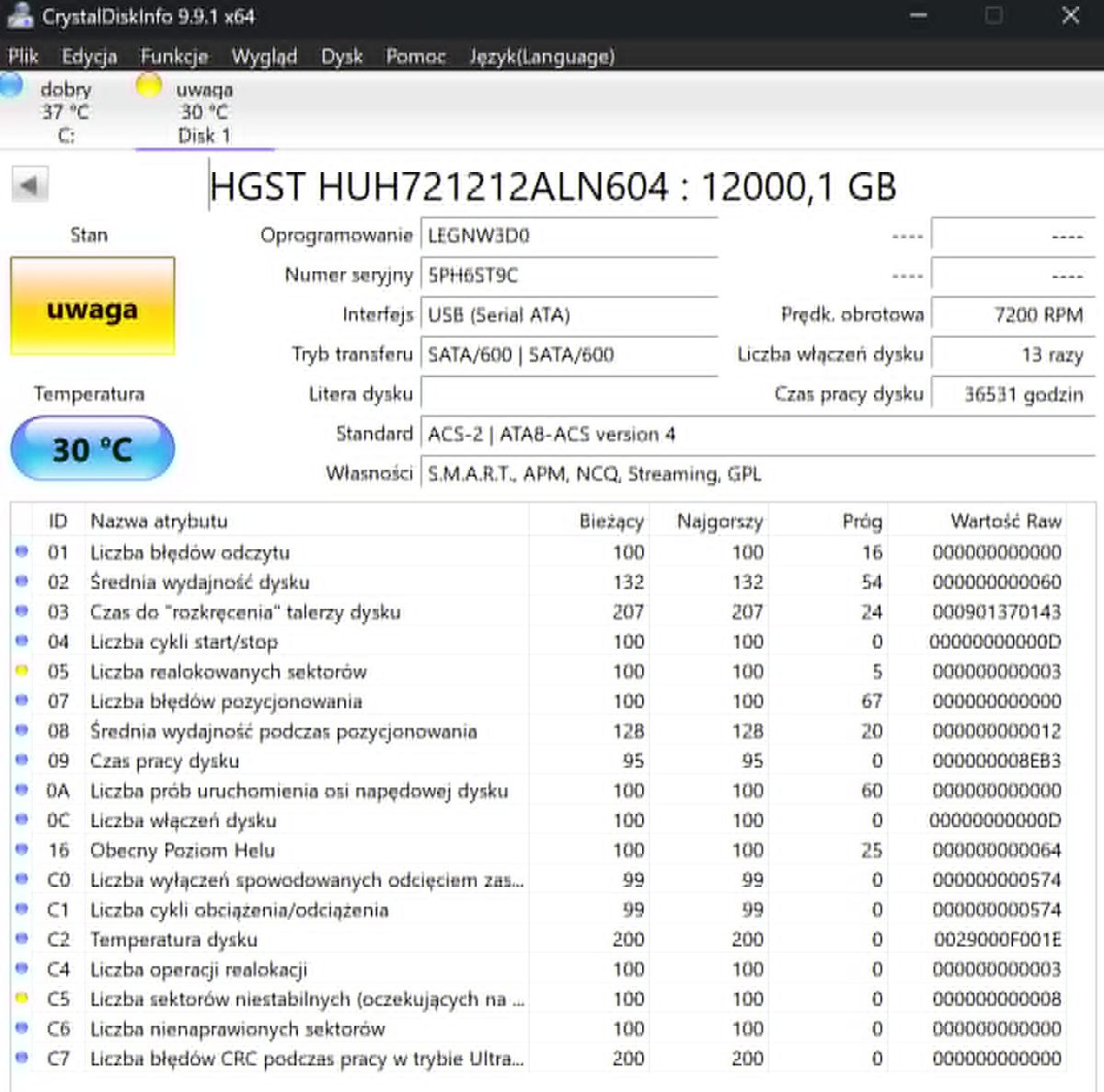The width and height of the screenshot is (1104, 1092).
Task: Select row Liczba błędów odczytu
Action: click(539, 552)
